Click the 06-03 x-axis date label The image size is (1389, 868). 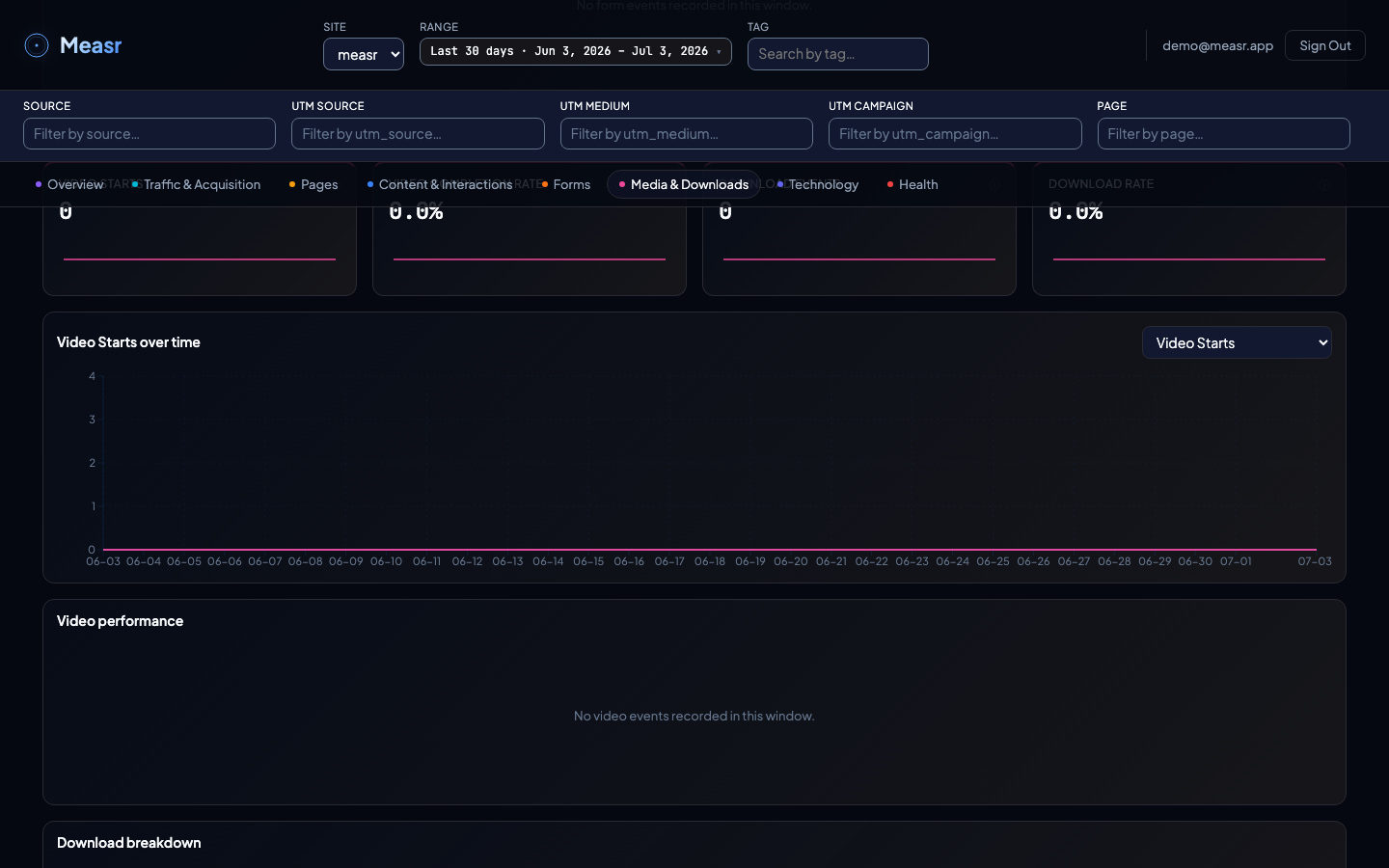tap(103, 561)
